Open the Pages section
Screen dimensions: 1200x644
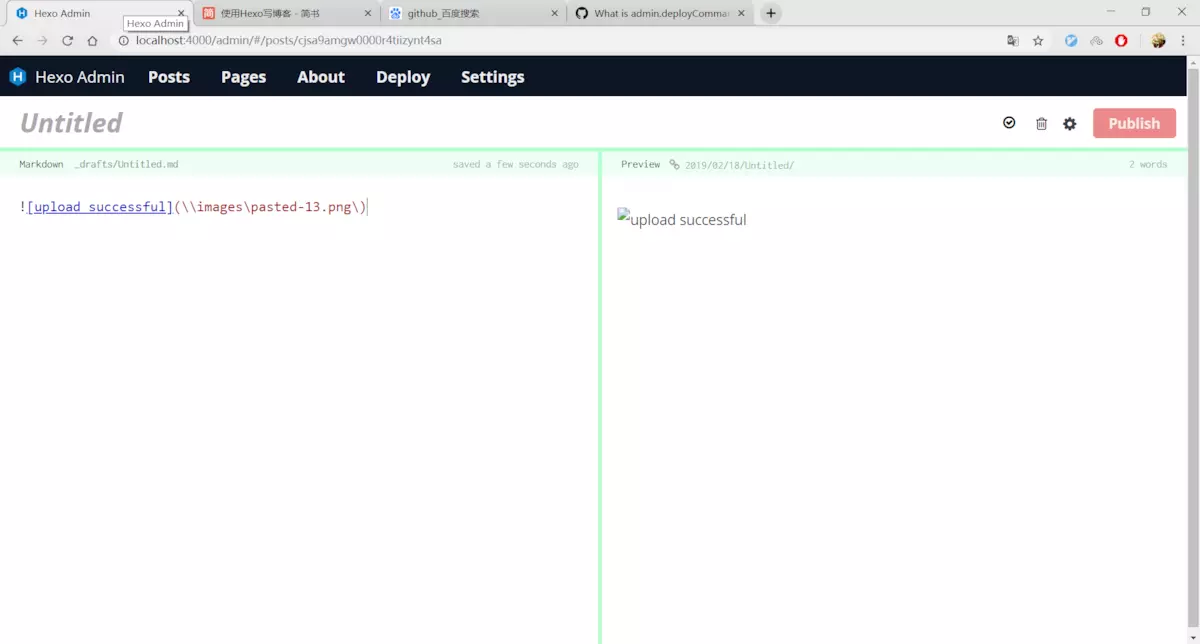click(x=244, y=77)
